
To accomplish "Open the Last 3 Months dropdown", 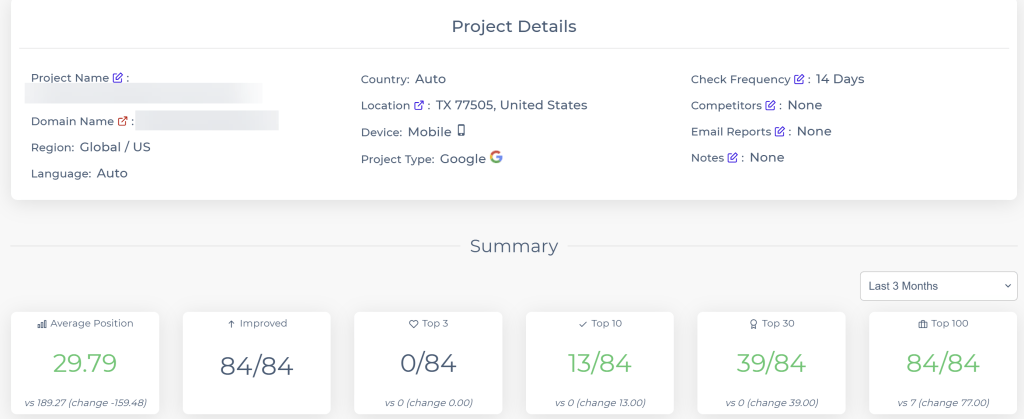I will (938, 286).
